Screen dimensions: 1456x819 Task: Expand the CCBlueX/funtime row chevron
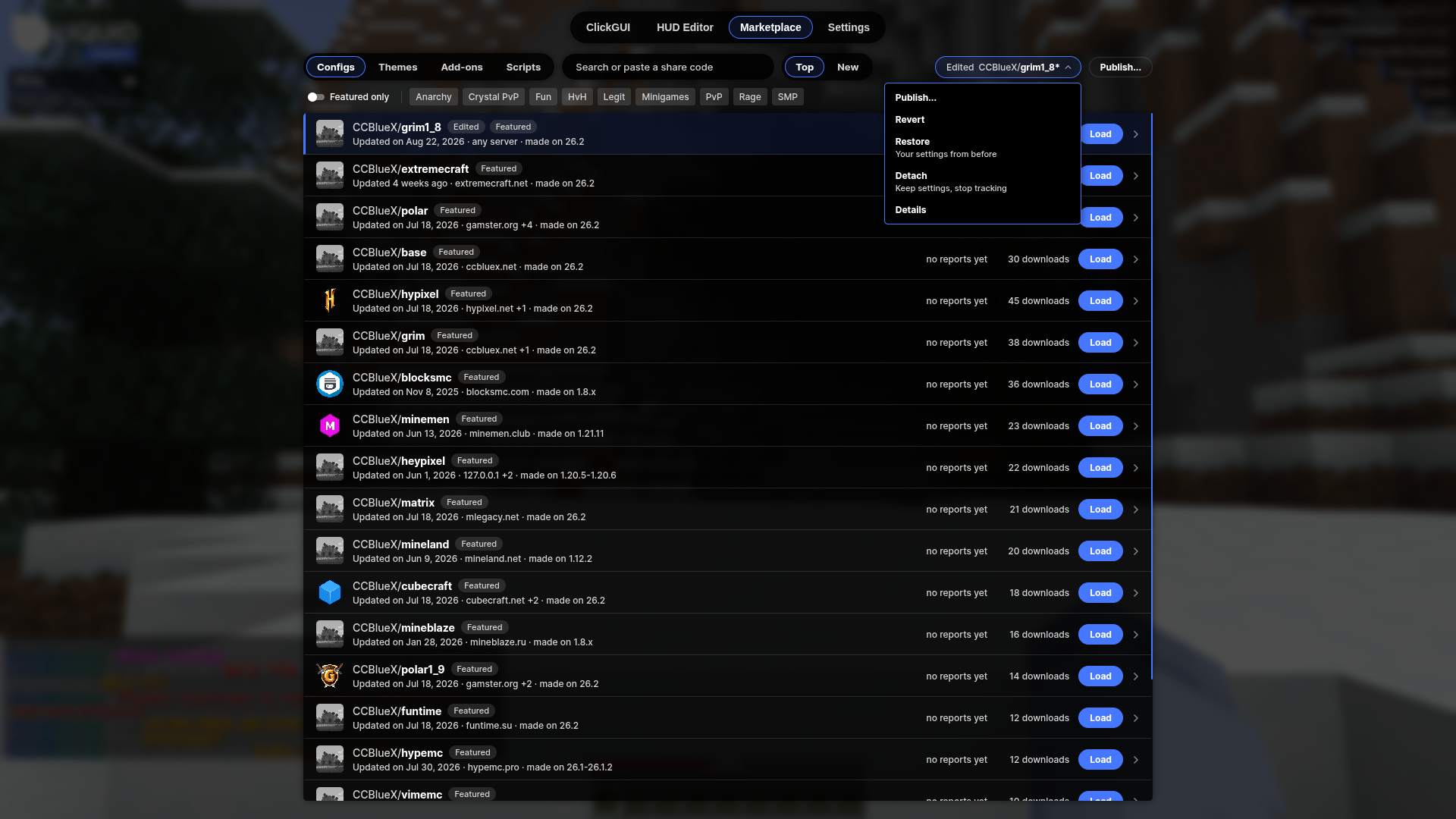[1136, 718]
